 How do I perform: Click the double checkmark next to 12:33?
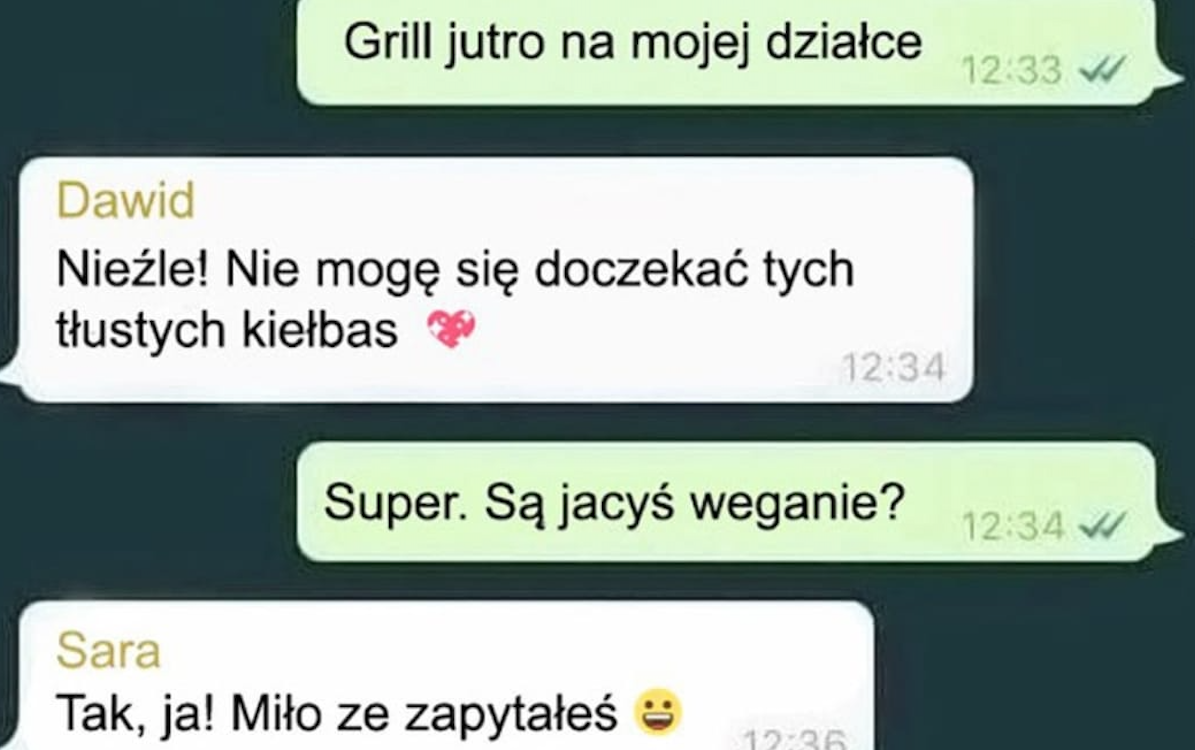1102,71
